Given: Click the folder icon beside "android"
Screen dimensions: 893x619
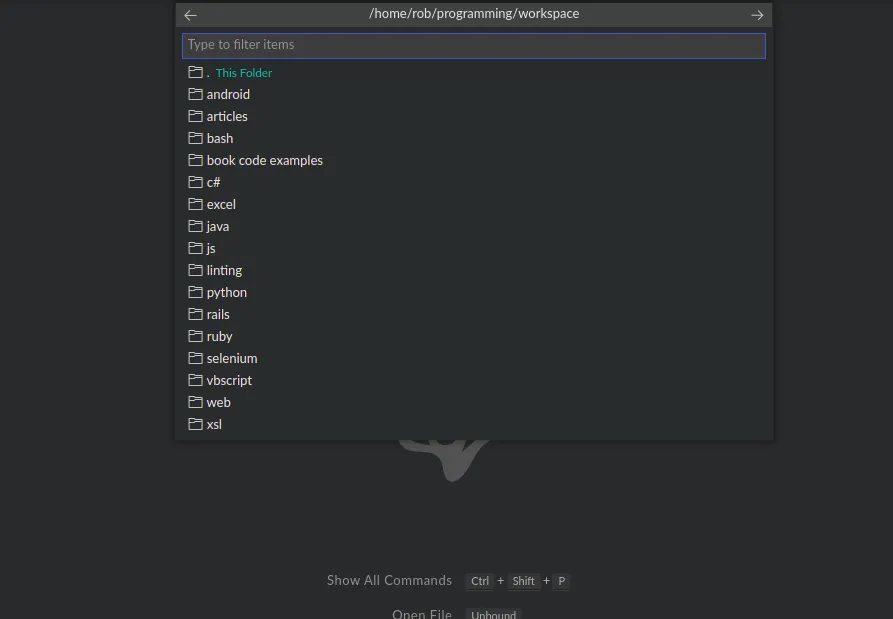Looking at the screenshot, I should point(195,94).
